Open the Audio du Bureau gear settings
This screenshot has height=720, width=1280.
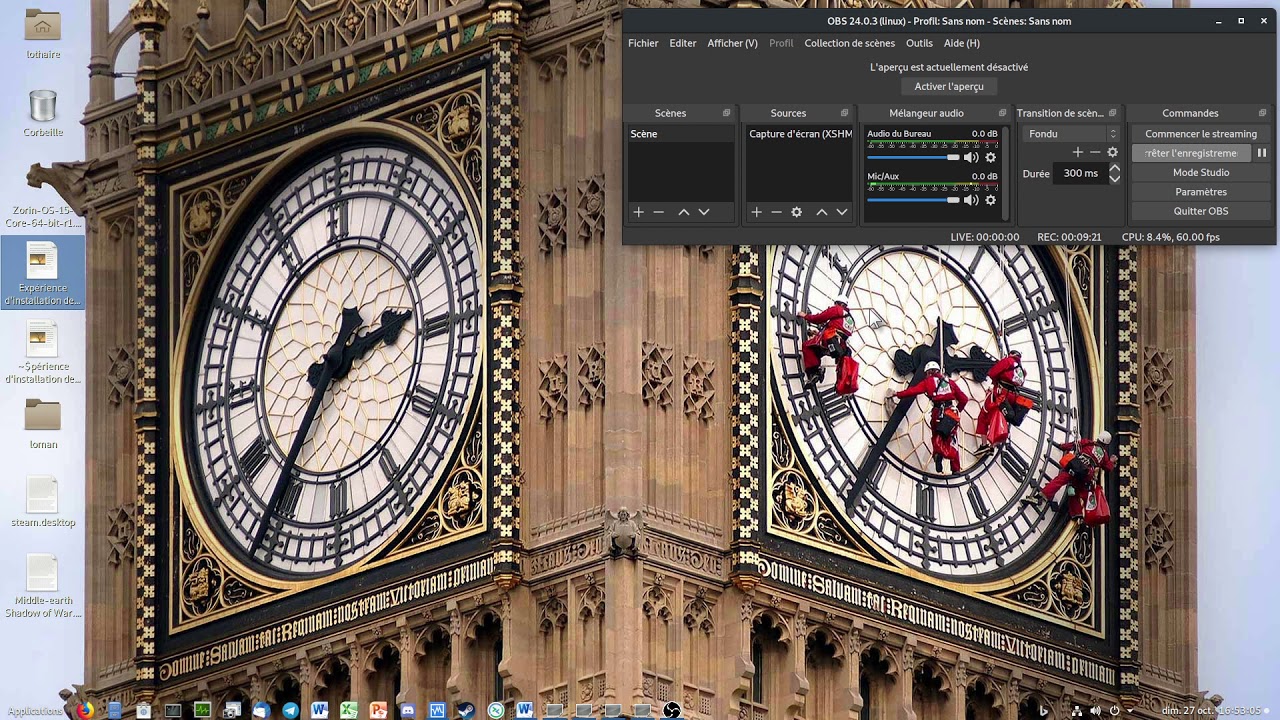(991, 157)
